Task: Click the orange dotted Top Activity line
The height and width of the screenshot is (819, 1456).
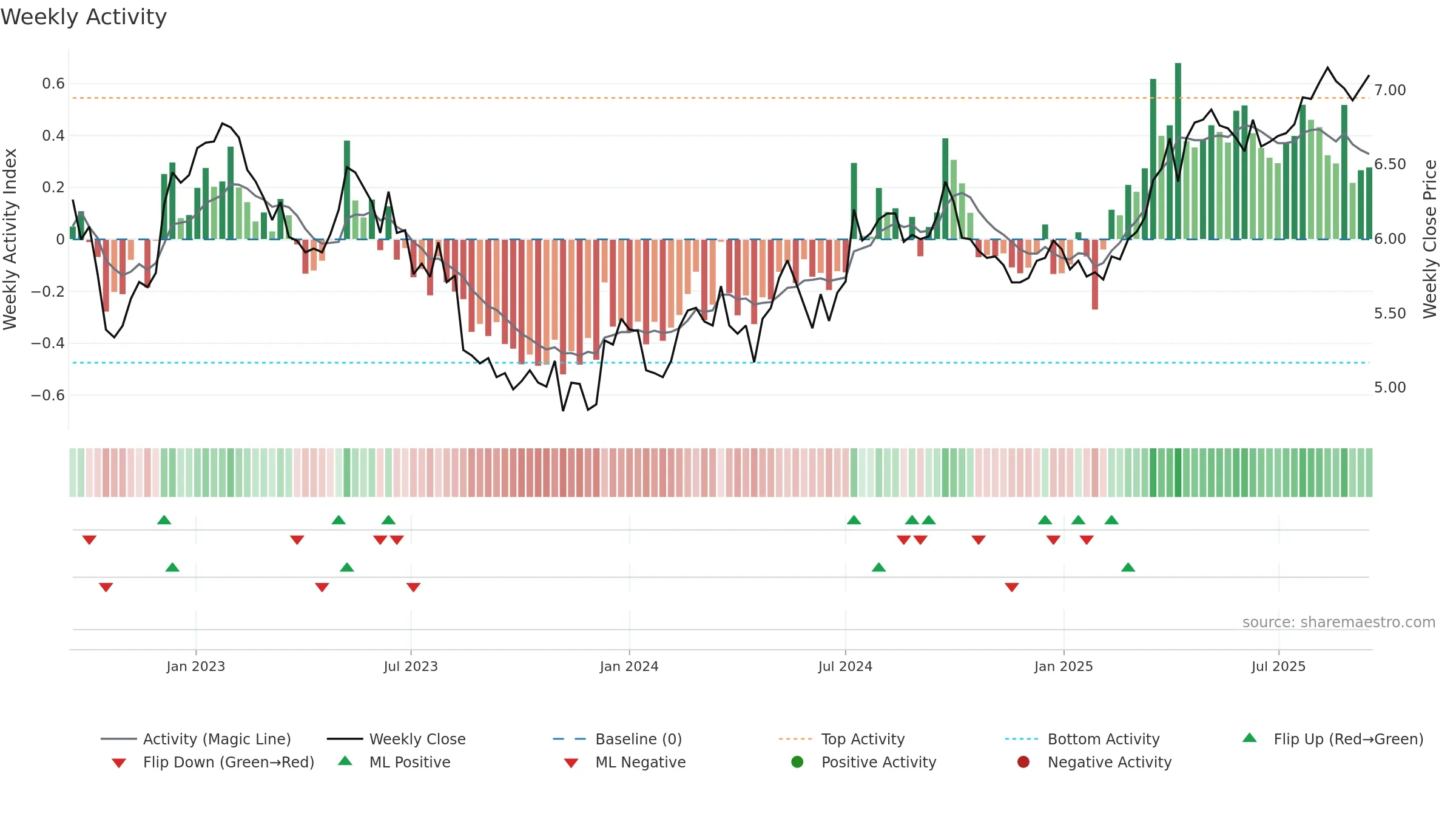Action: [x=721, y=98]
